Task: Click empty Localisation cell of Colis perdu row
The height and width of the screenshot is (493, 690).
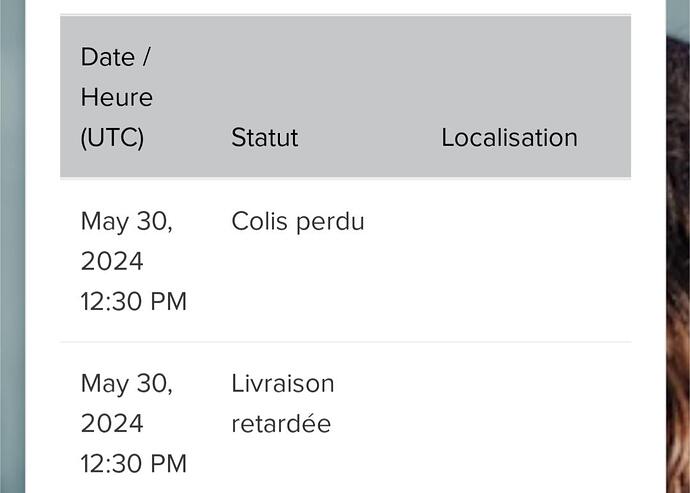Action: point(528,261)
